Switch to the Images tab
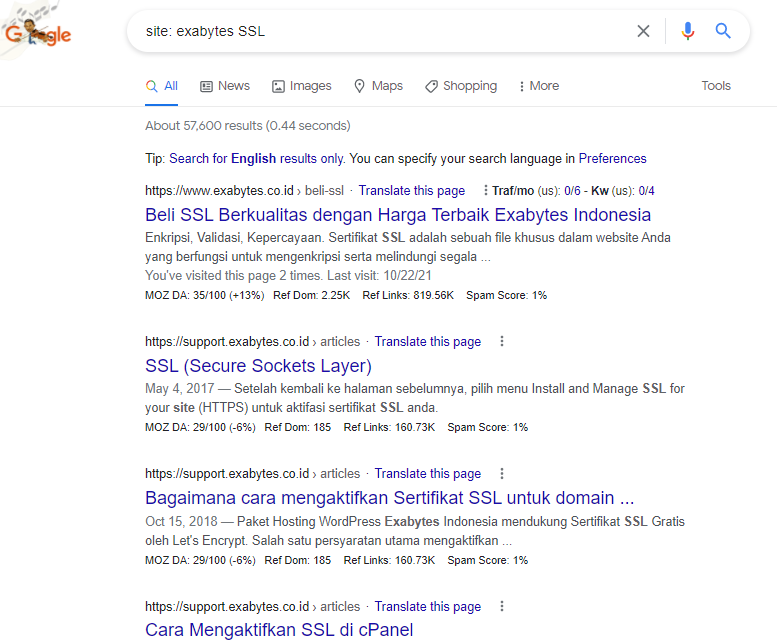 301,86
